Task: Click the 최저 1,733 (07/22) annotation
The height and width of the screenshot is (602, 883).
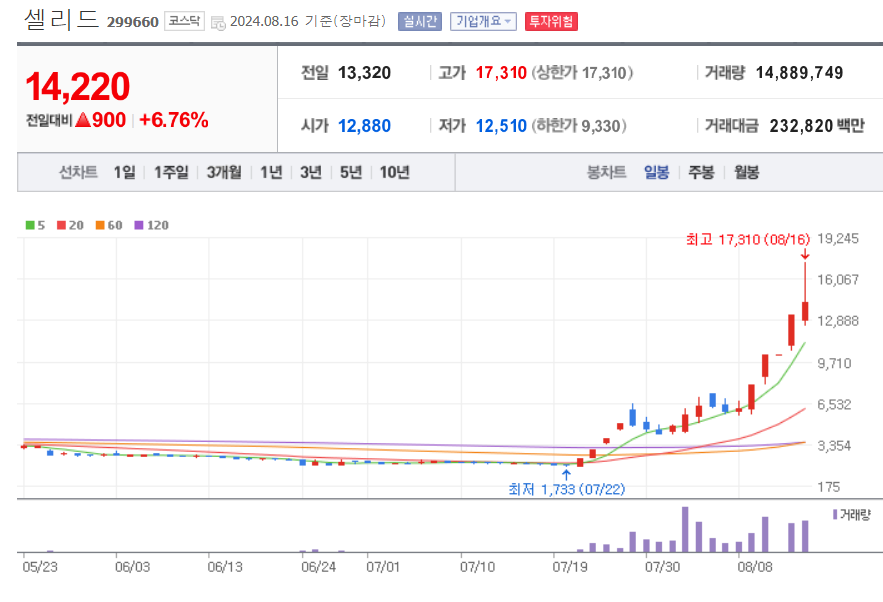Action: click(567, 489)
